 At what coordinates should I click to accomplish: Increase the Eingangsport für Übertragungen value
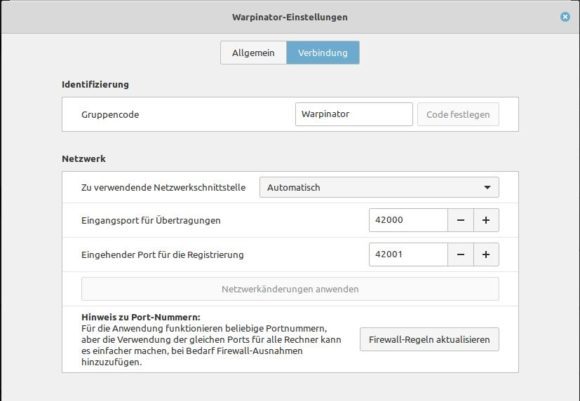pyautogui.click(x=486, y=220)
